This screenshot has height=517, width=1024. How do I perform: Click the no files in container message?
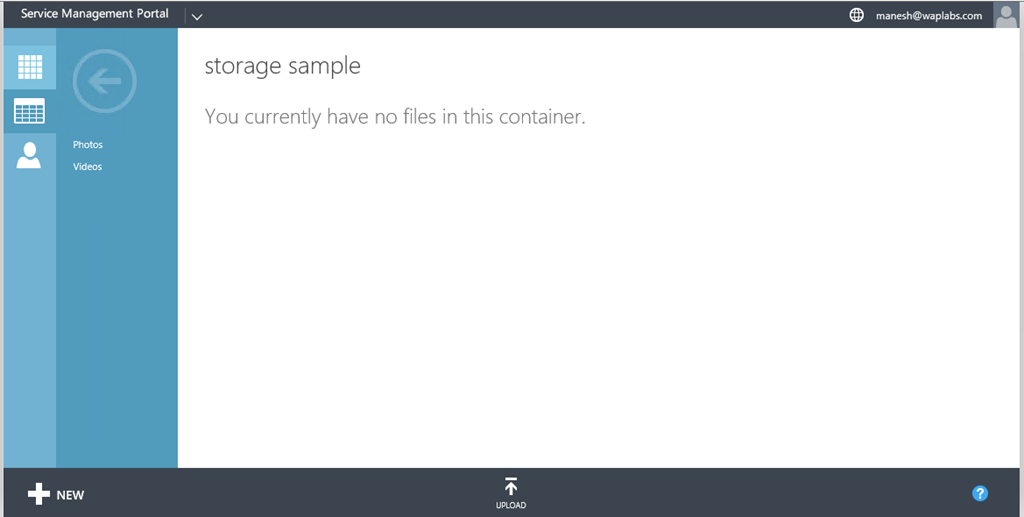pyautogui.click(x=394, y=117)
